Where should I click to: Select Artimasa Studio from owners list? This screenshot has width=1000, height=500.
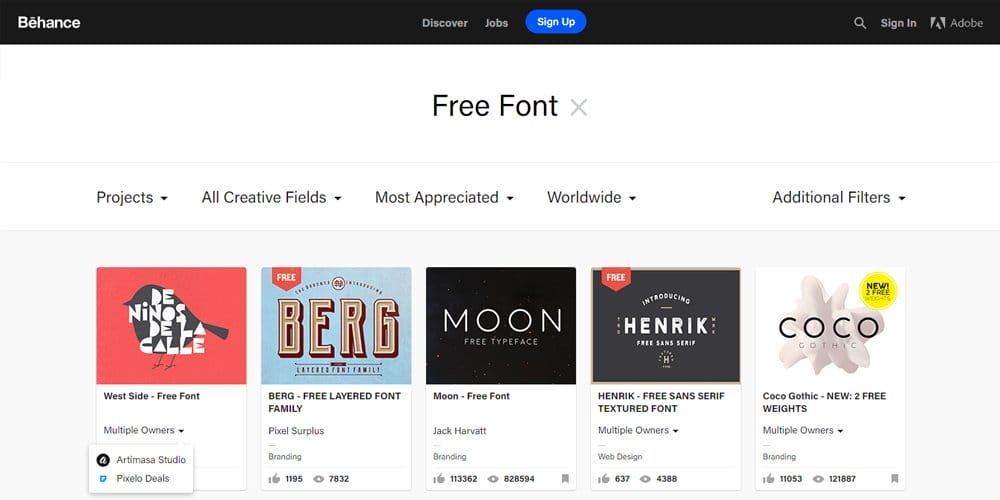coord(141,460)
